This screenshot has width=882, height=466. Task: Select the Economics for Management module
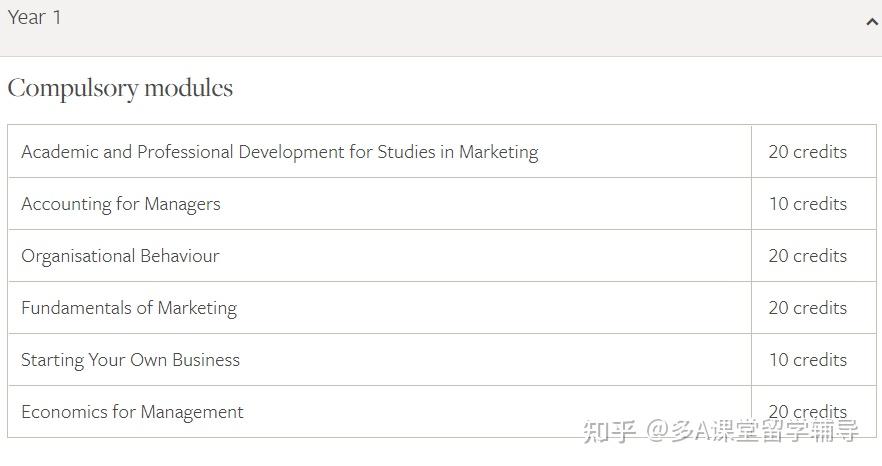point(132,412)
